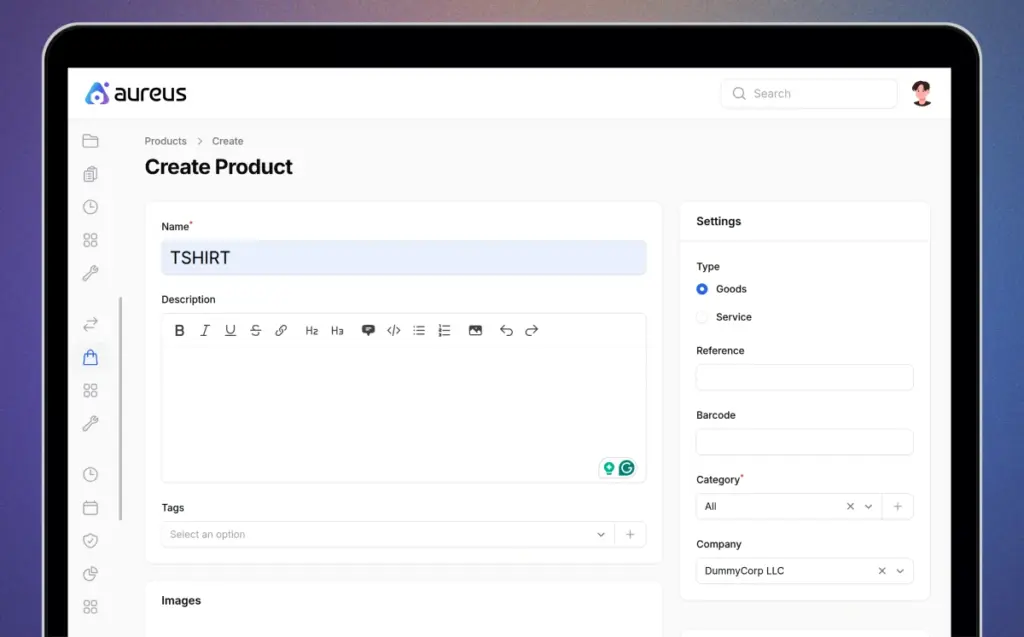The width and height of the screenshot is (1024, 637).
Task: Apply strikethrough formatting in description toolbar
Action: click(x=255, y=331)
